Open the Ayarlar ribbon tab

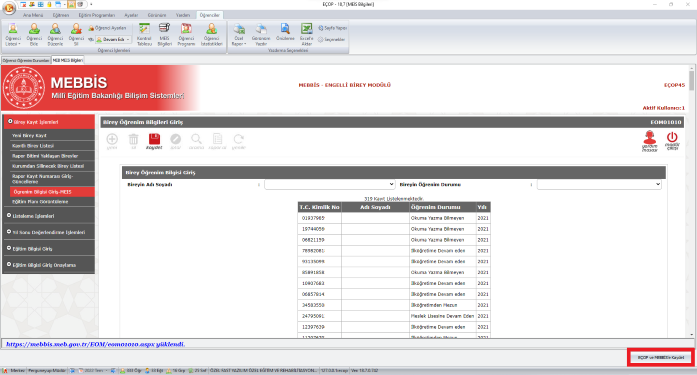click(131, 15)
